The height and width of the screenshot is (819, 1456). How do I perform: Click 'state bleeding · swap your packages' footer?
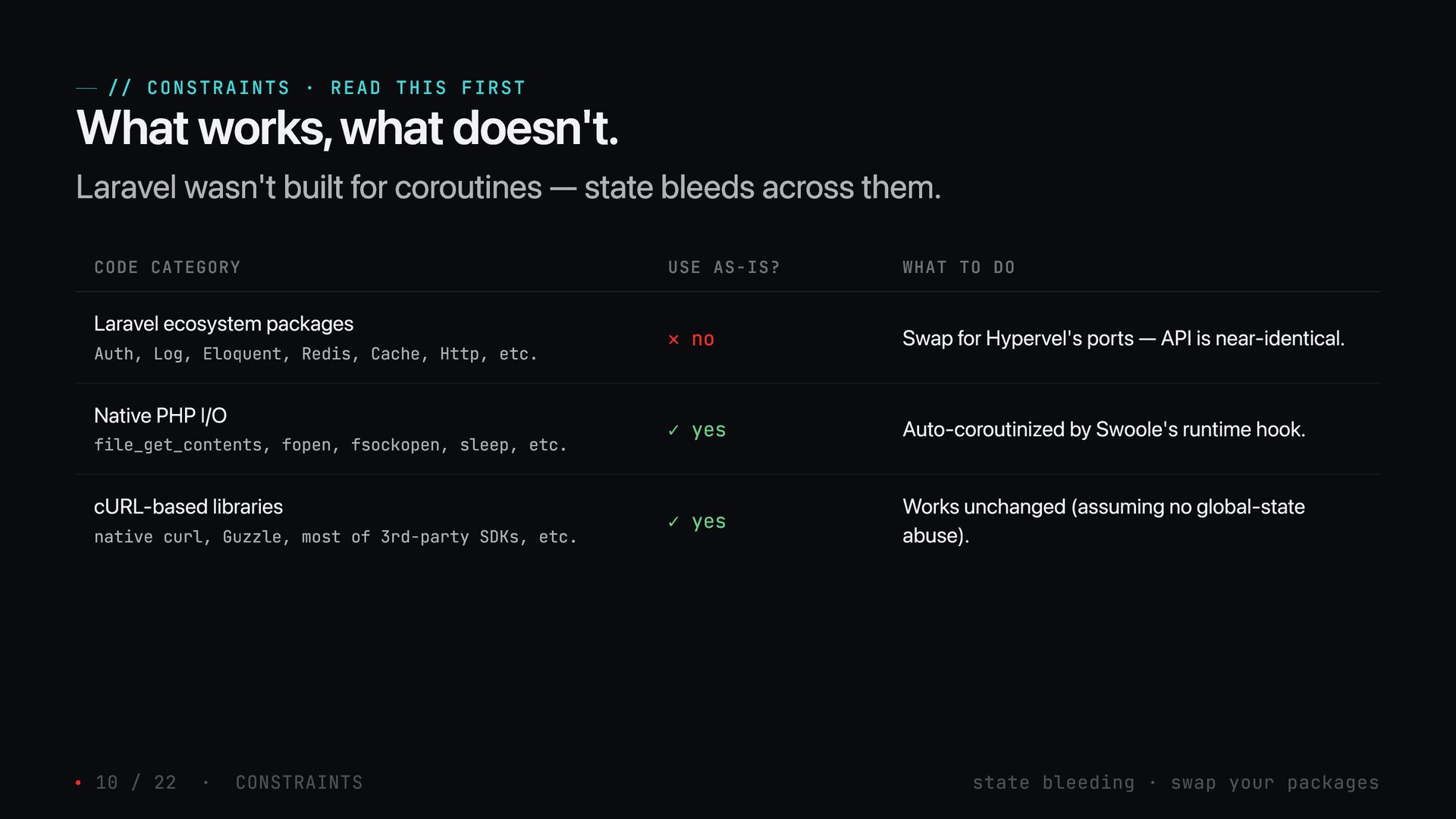pyautogui.click(x=1176, y=783)
